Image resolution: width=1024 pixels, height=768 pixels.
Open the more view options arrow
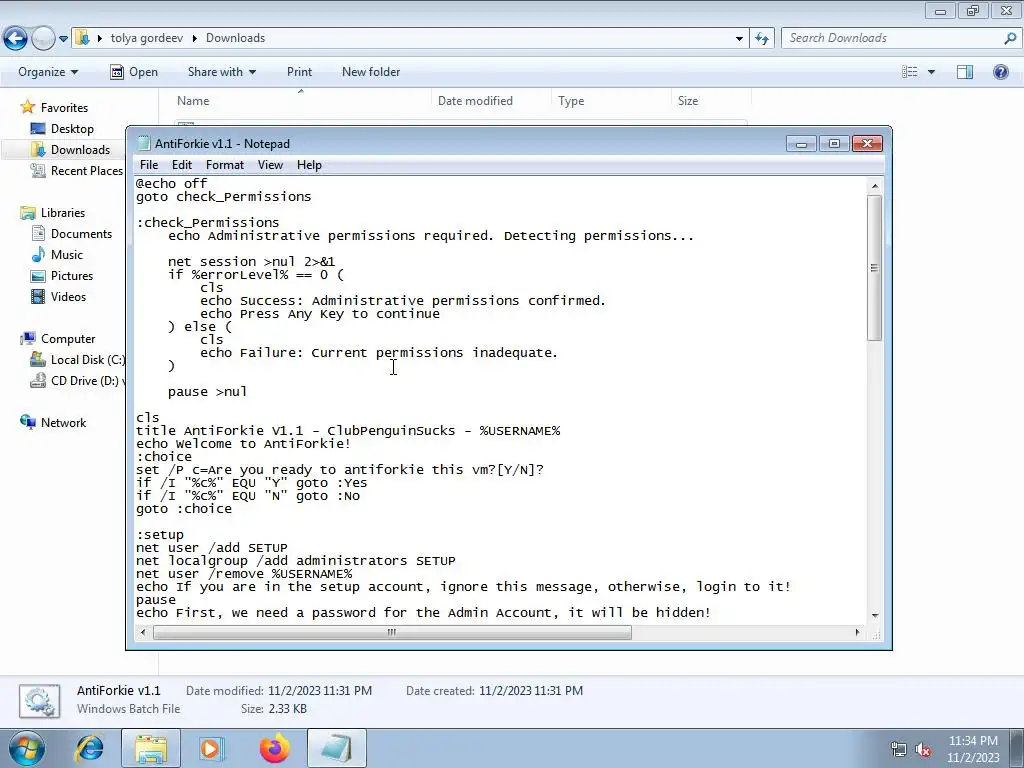931,72
